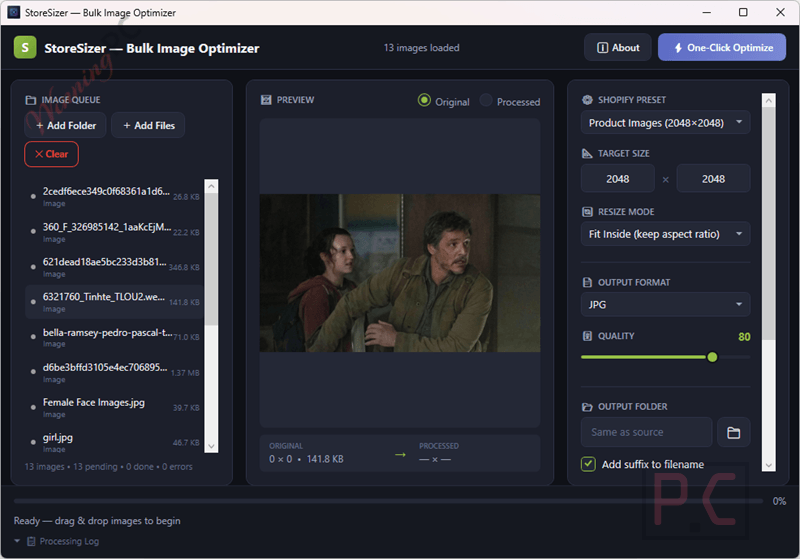
Task: Click the Ready status message
Action: (x=97, y=521)
